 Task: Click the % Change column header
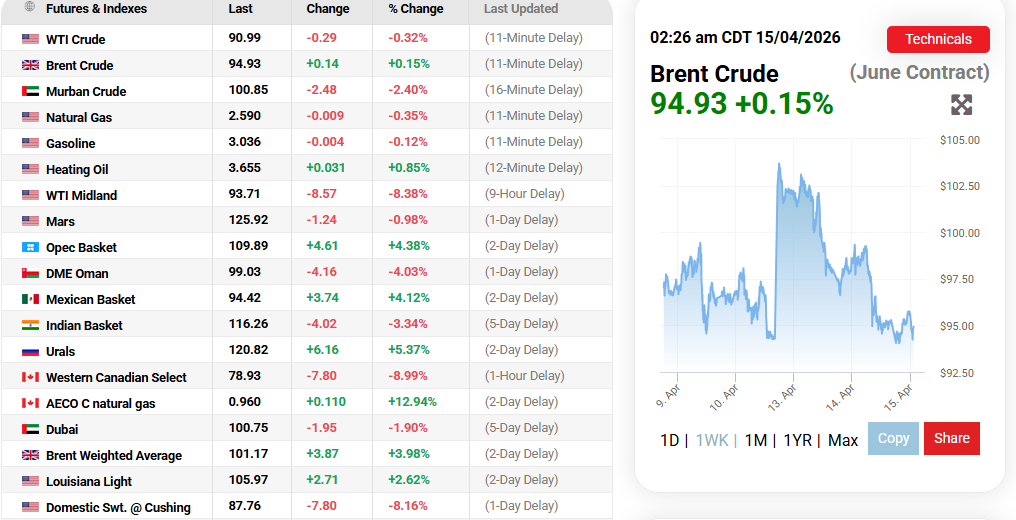416,8
